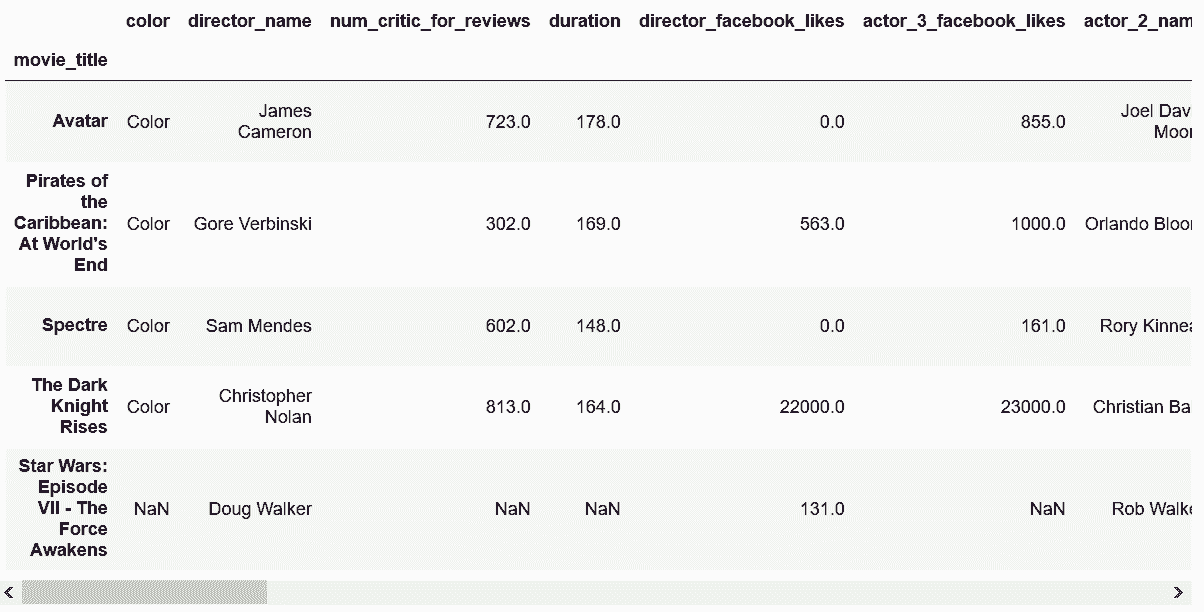Click Spectre's duration value 148.0

598,326
